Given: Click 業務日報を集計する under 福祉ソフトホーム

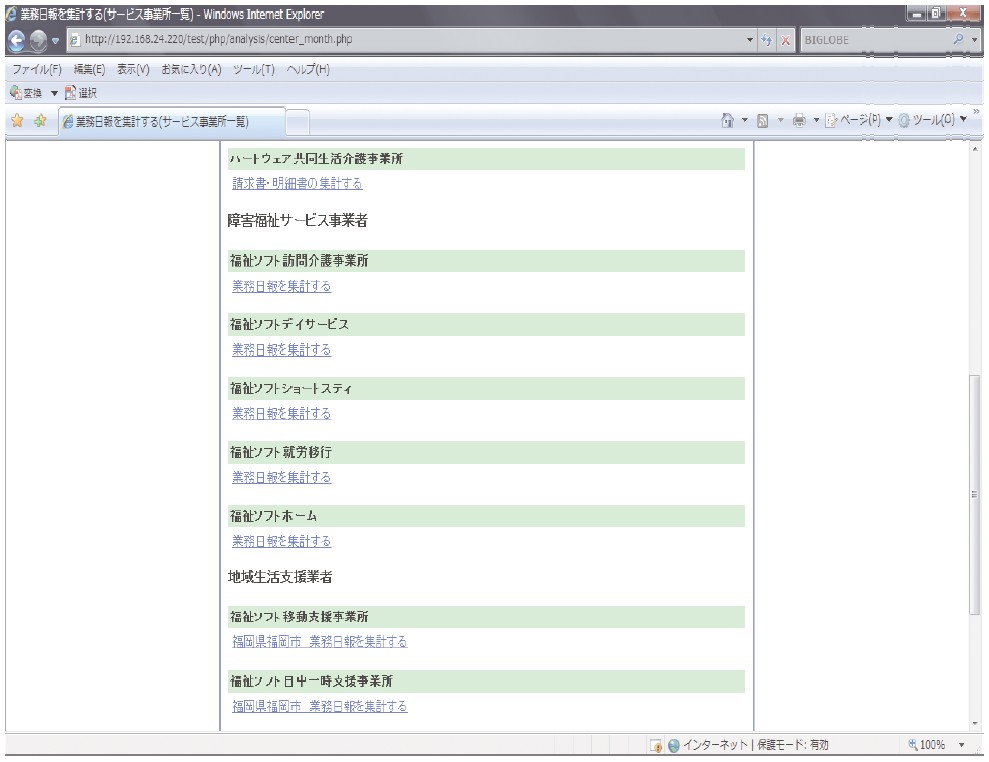Looking at the screenshot, I should [x=281, y=541].
